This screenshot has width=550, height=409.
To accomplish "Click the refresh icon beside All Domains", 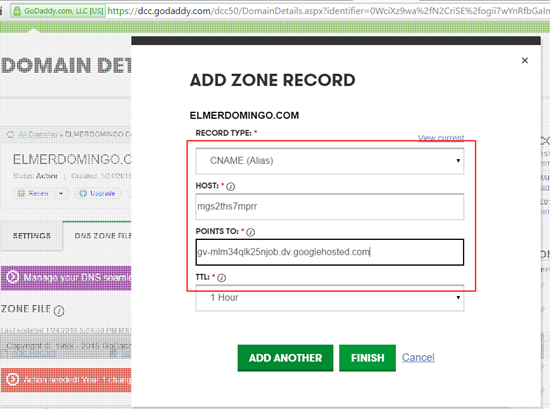I will pyautogui.click(x=11, y=134).
